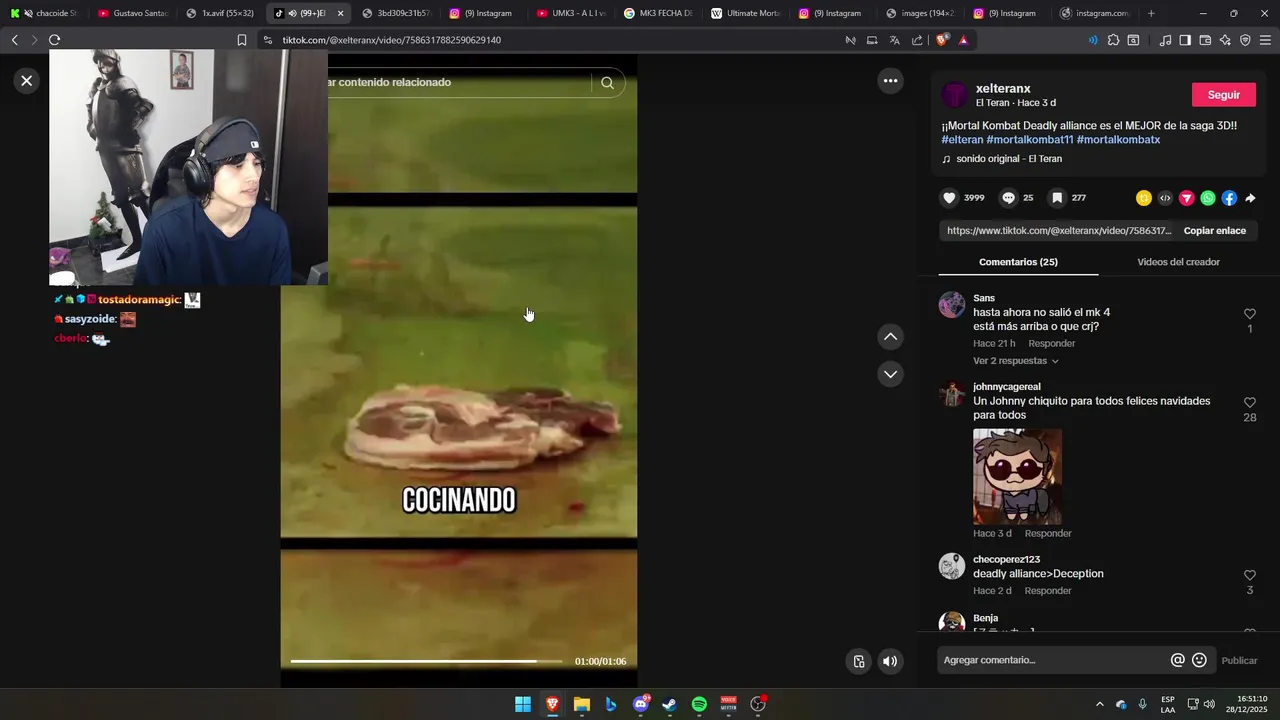Click the Copiar enlace button
1280x720 pixels.
pyautogui.click(x=1215, y=231)
